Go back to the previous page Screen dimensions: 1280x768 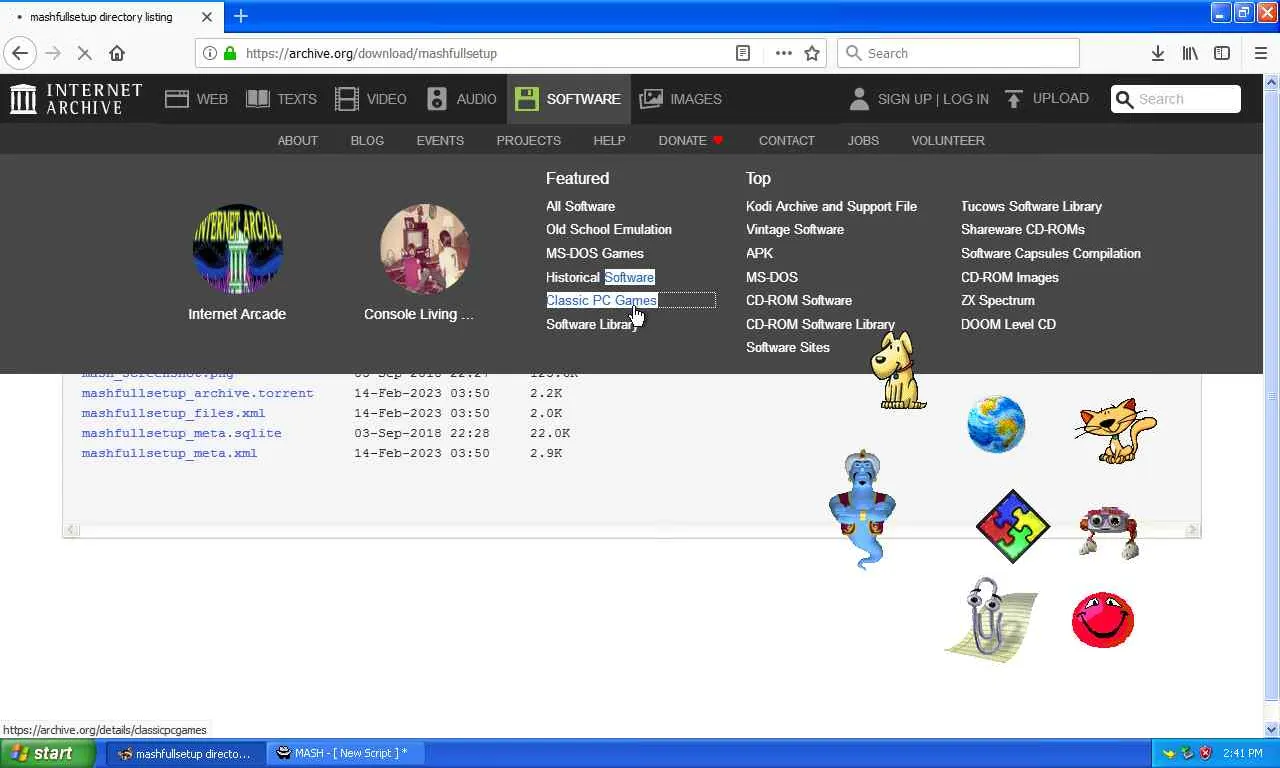click(x=20, y=53)
